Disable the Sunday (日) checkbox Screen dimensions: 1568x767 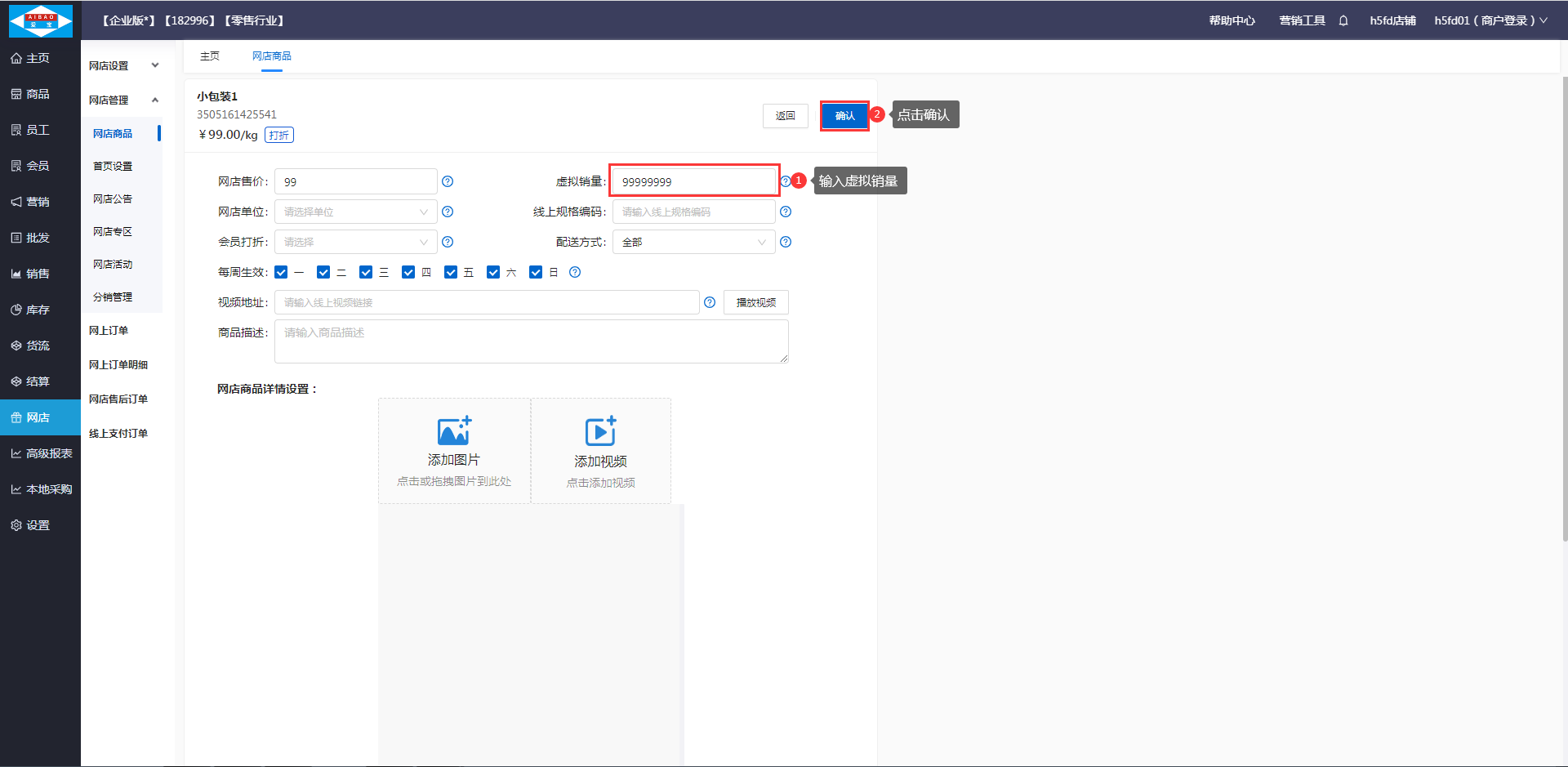pyautogui.click(x=536, y=272)
